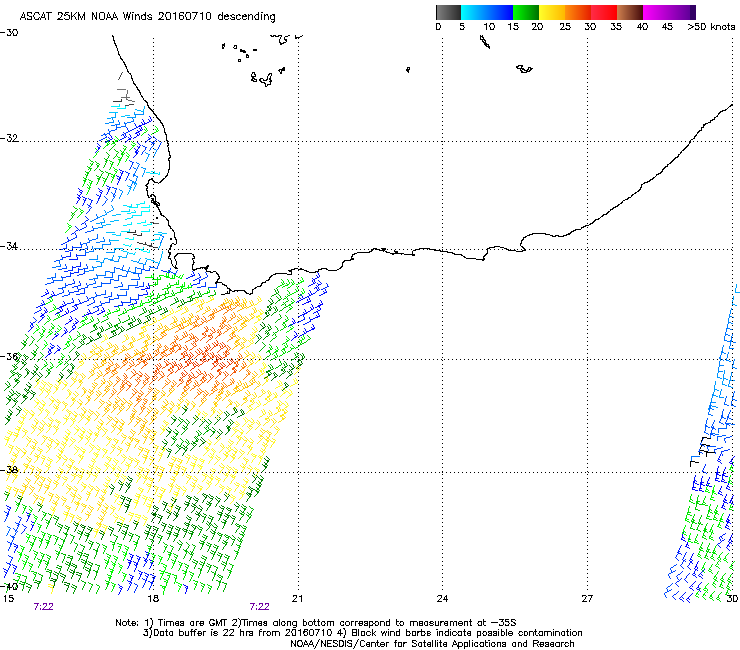Click longitude label '15'
740x650 pixels.
tap(8, 599)
